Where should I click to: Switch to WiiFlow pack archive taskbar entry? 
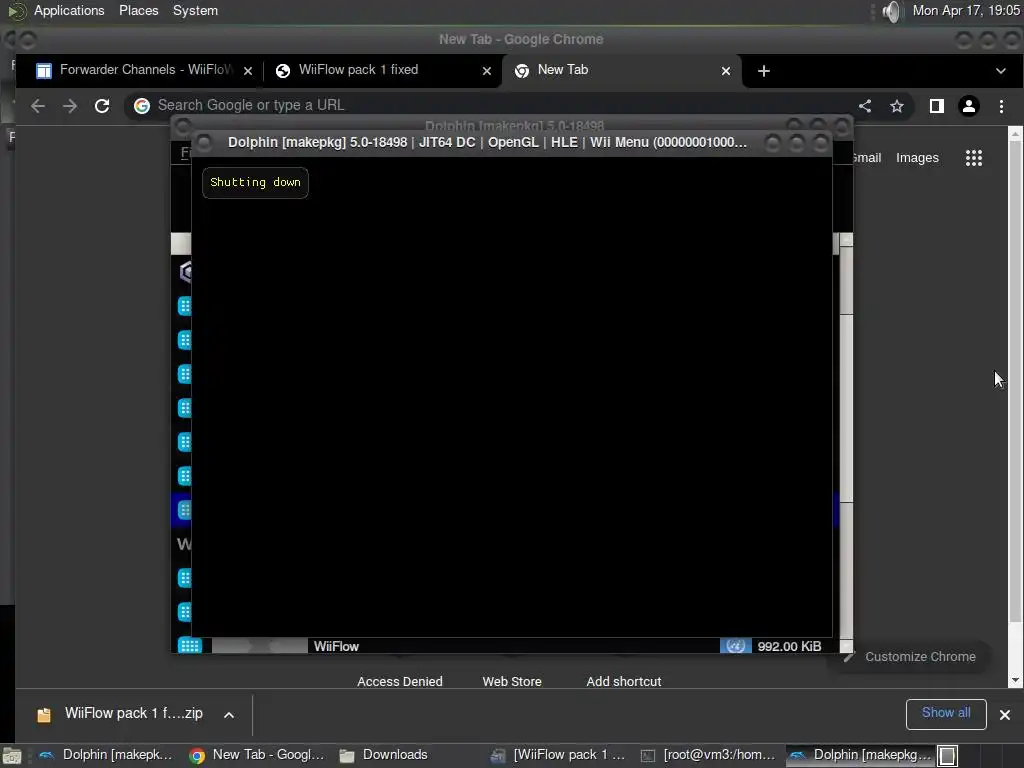point(560,755)
